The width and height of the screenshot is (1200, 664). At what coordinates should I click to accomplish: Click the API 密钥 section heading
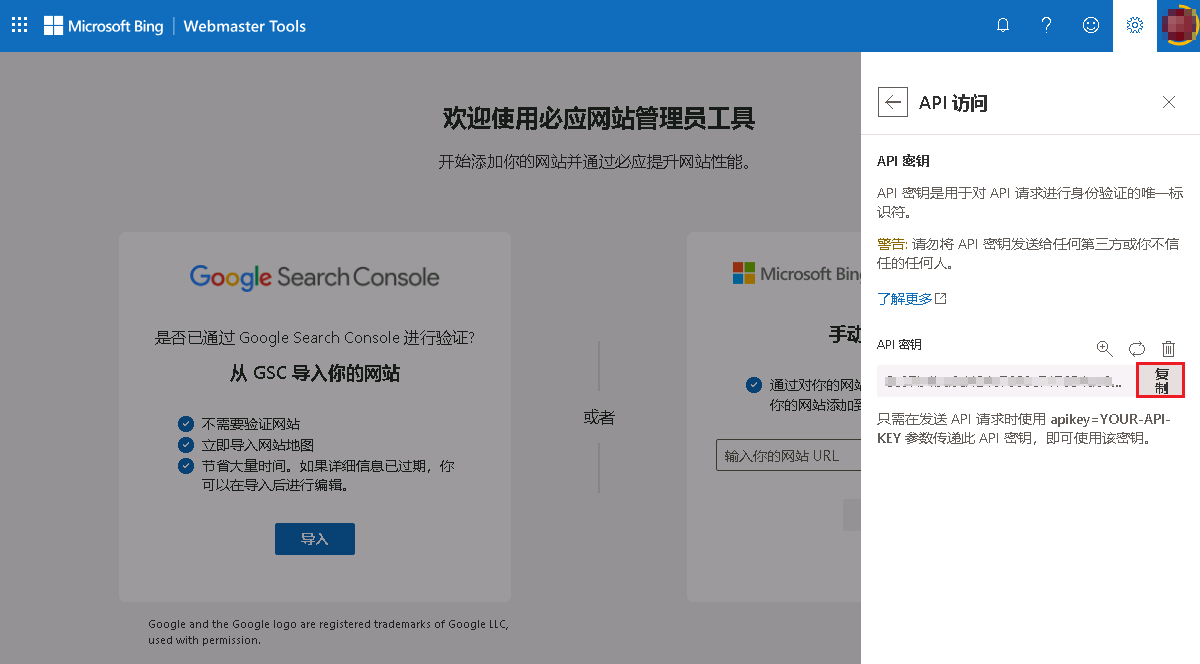pos(904,161)
